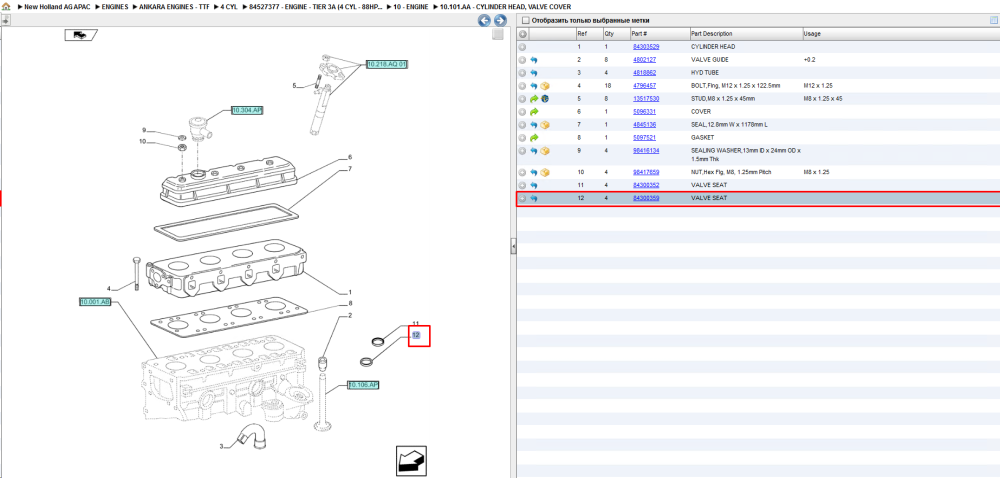This screenshot has width=1000, height=478.
Task: Open part number 4818862 link
Action: click(x=644, y=73)
